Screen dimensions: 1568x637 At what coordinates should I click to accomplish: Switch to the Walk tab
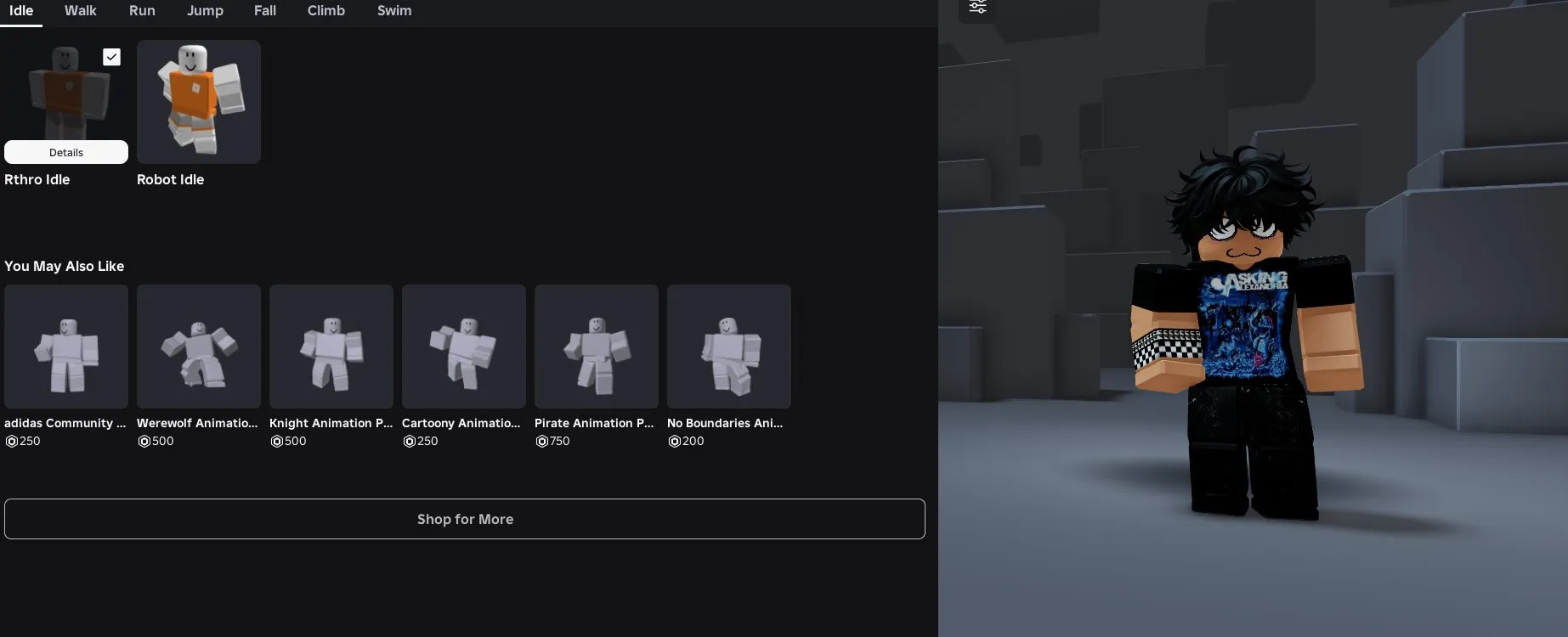pos(80,11)
